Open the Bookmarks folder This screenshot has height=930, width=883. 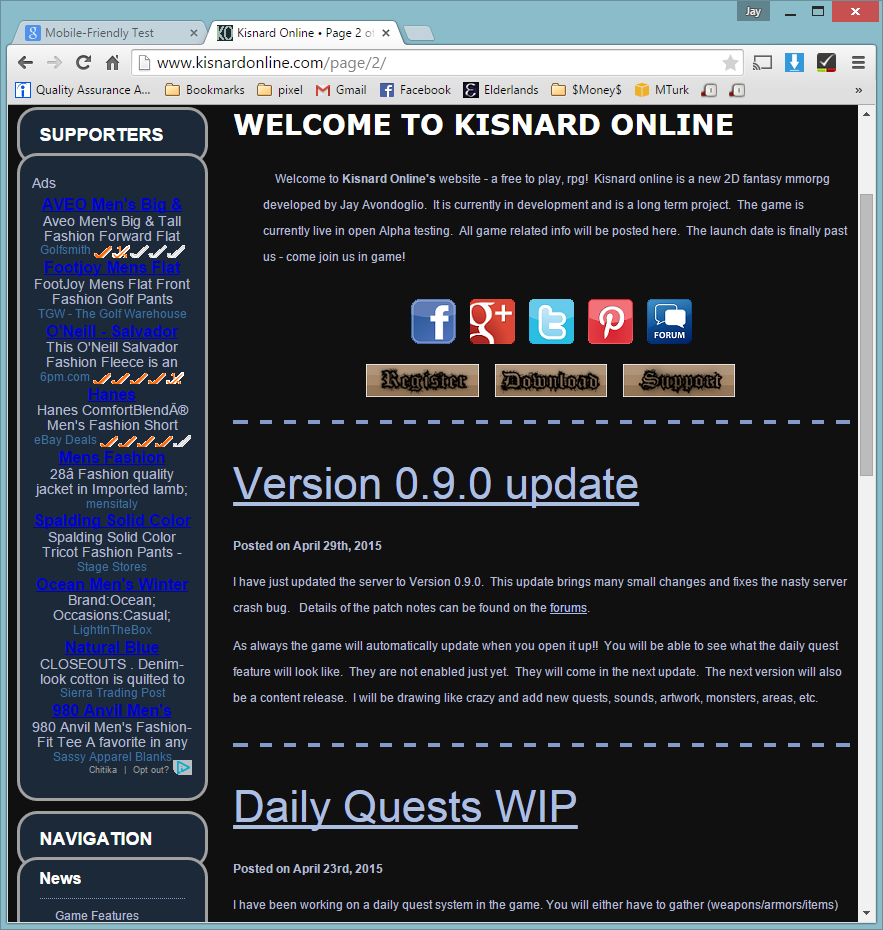click(205, 90)
